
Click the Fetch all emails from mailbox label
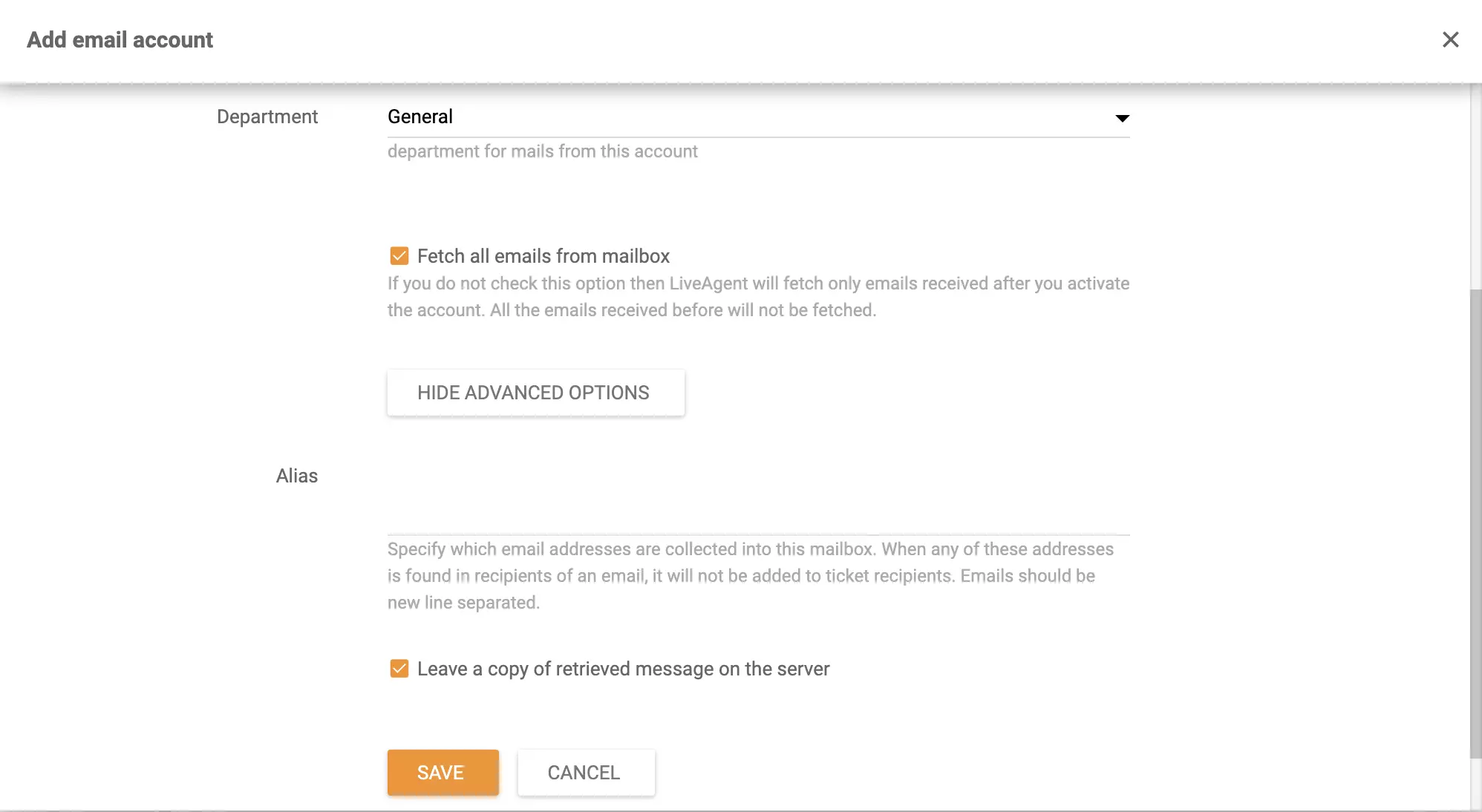point(544,256)
